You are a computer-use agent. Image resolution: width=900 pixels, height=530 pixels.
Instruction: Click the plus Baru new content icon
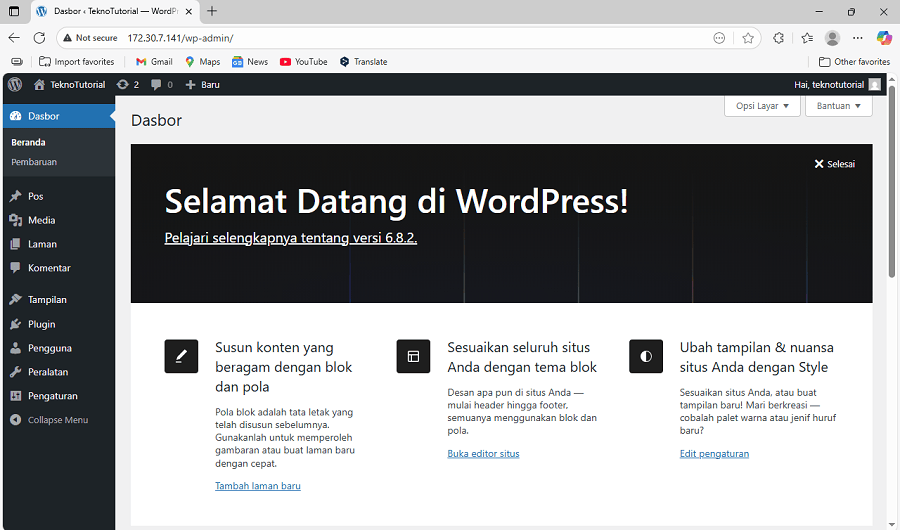(x=191, y=84)
